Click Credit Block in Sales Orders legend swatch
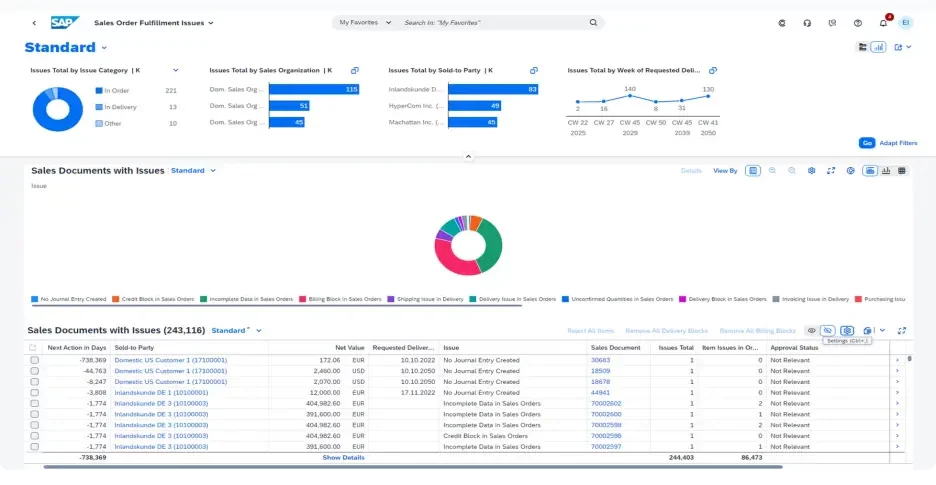Image resolution: width=936 pixels, height=485 pixels. tap(115, 299)
